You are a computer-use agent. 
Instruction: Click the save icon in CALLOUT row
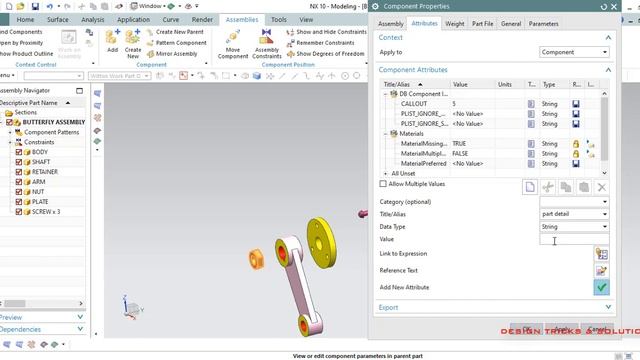click(576, 104)
